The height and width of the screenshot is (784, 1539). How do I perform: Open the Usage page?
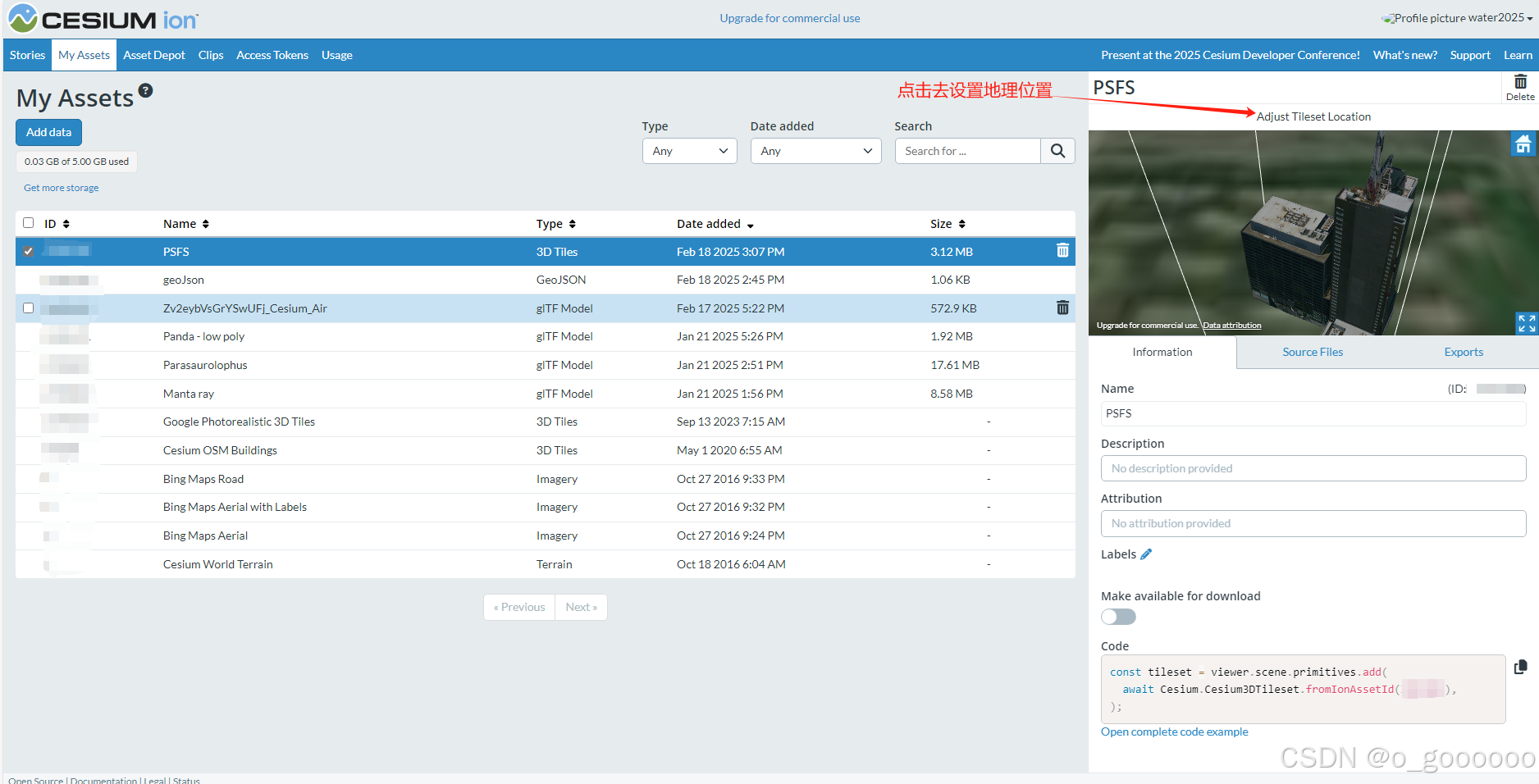click(337, 55)
